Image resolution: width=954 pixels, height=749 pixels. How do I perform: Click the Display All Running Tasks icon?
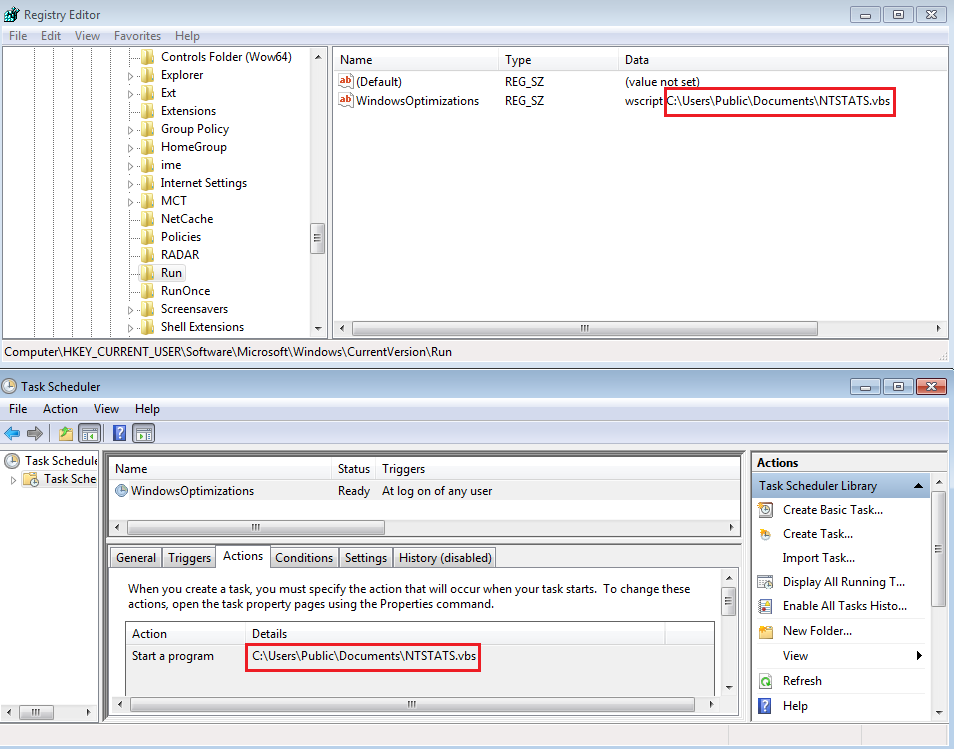point(765,582)
